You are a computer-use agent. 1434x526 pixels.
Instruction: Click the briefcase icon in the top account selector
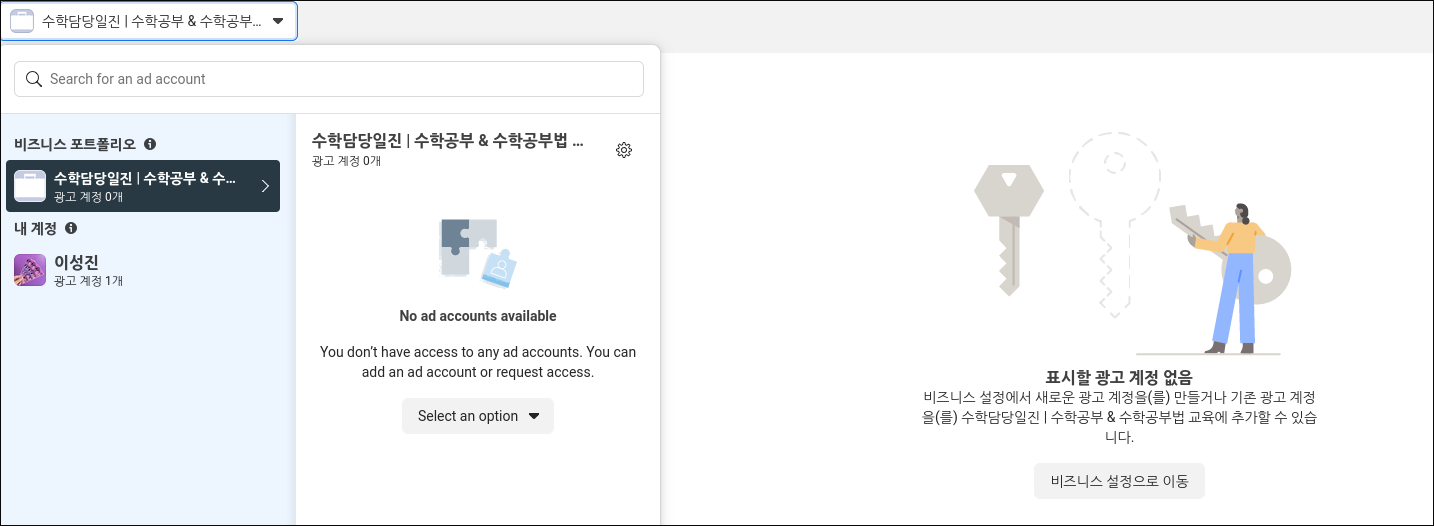[22, 21]
